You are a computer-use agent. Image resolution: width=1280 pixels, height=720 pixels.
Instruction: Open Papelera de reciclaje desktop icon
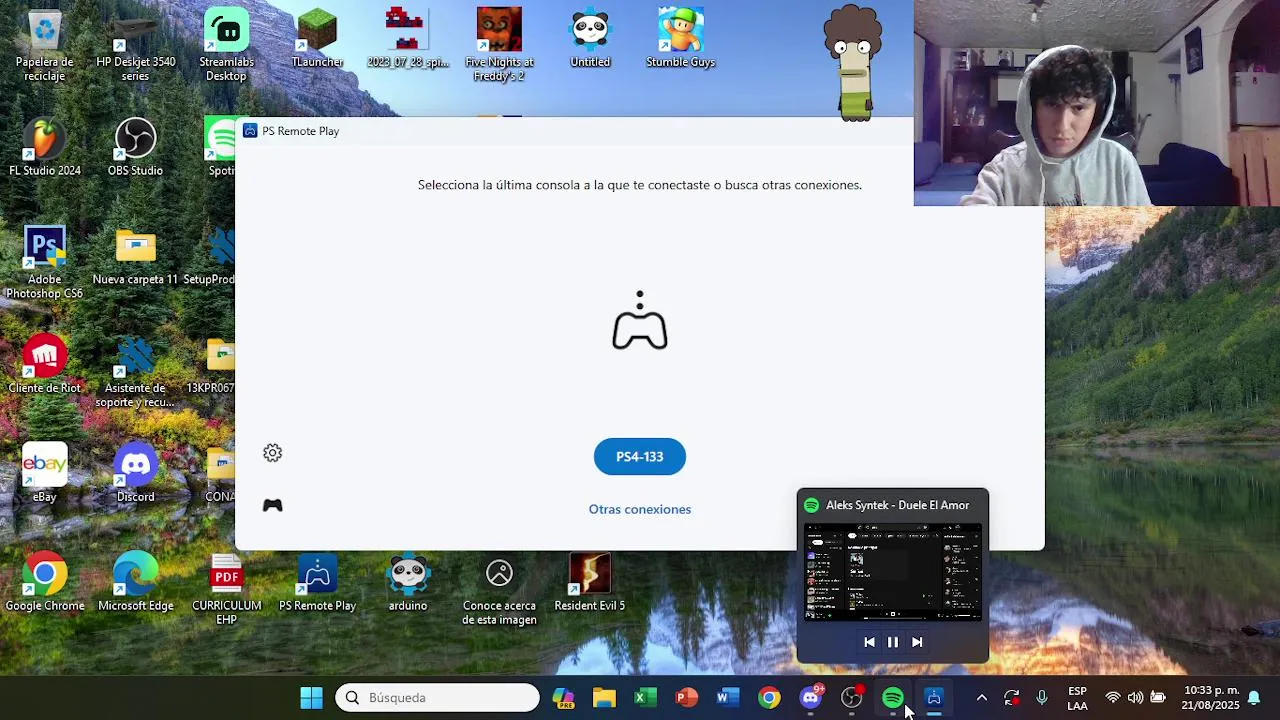click(44, 45)
